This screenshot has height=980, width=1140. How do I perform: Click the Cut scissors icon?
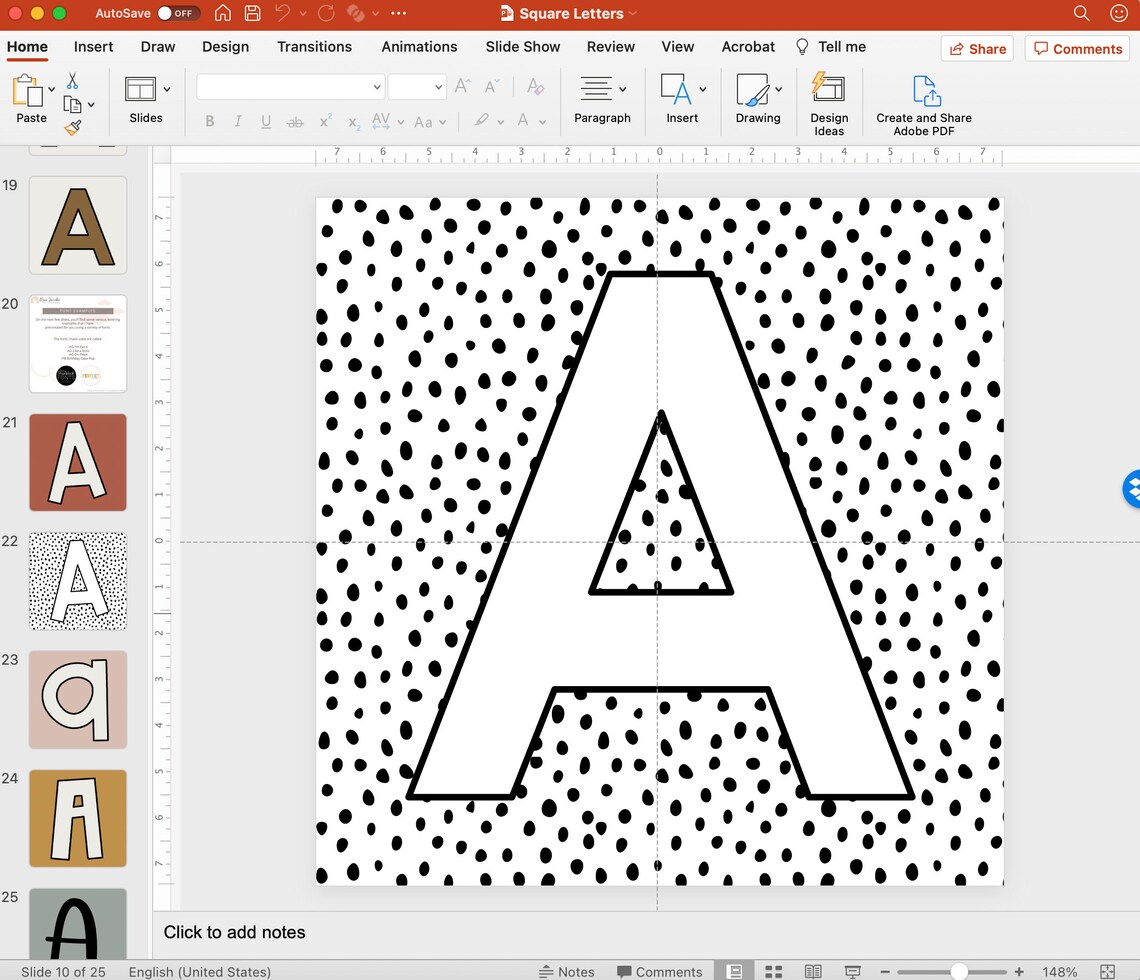click(x=72, y=80)
